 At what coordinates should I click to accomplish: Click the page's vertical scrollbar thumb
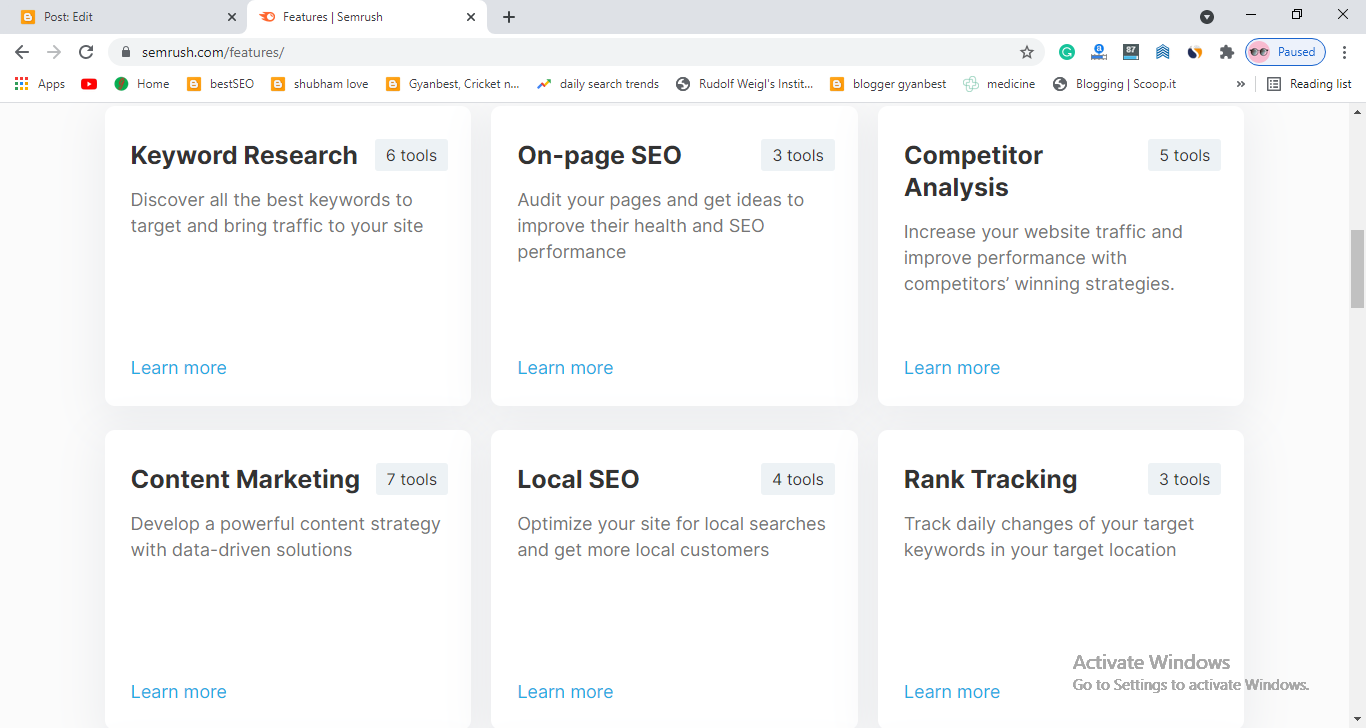1357,268
